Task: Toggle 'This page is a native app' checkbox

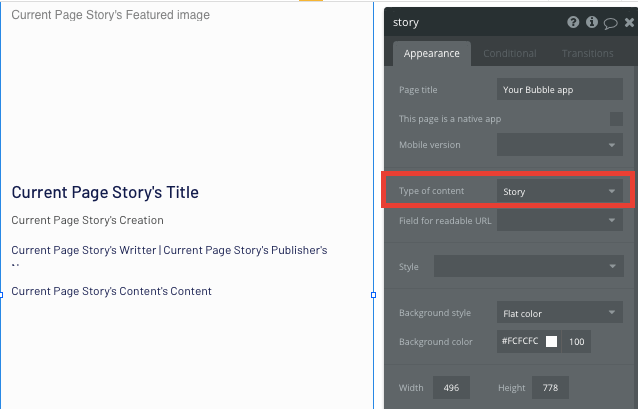Action: point(616,119)
